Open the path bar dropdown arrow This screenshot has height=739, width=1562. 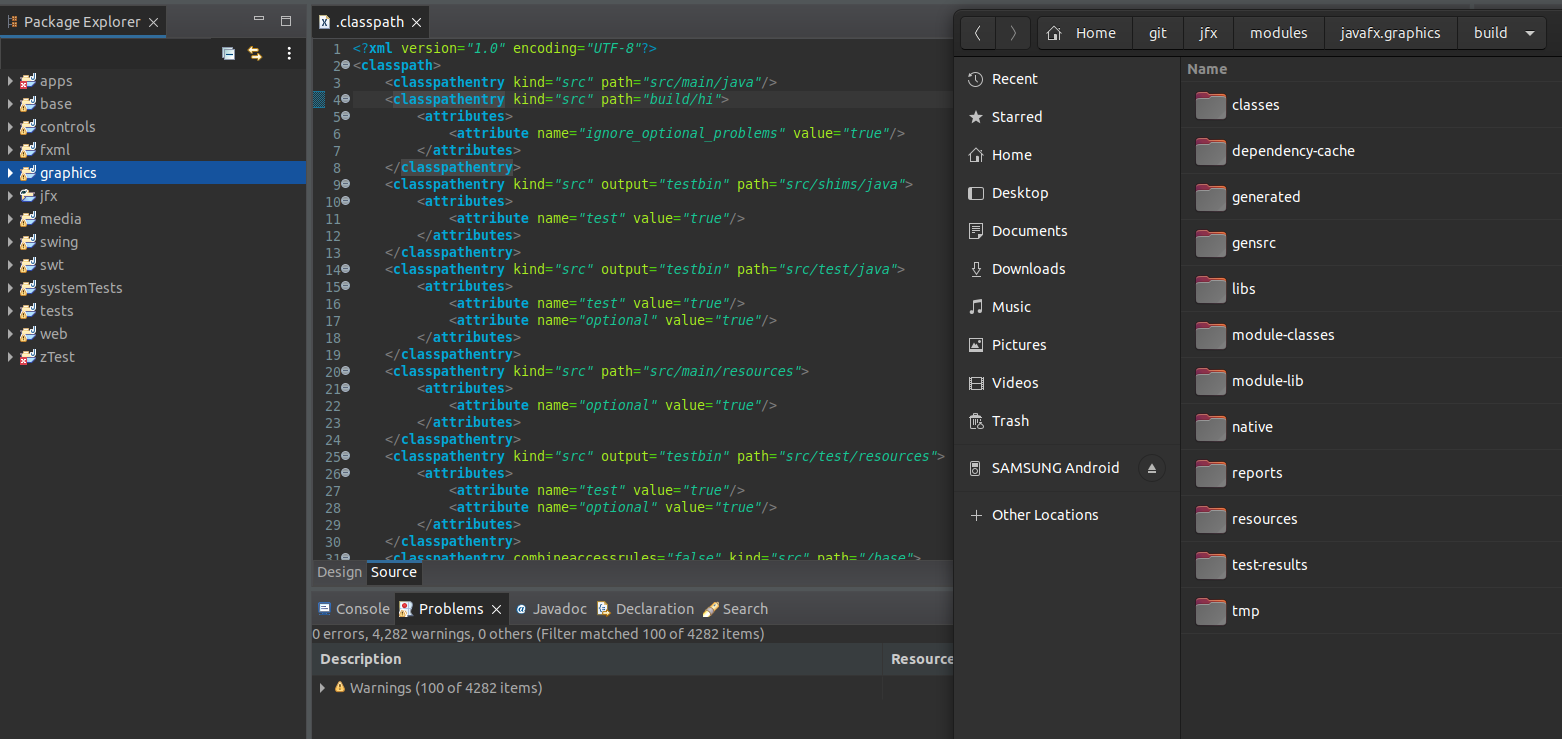point(1529,33)
